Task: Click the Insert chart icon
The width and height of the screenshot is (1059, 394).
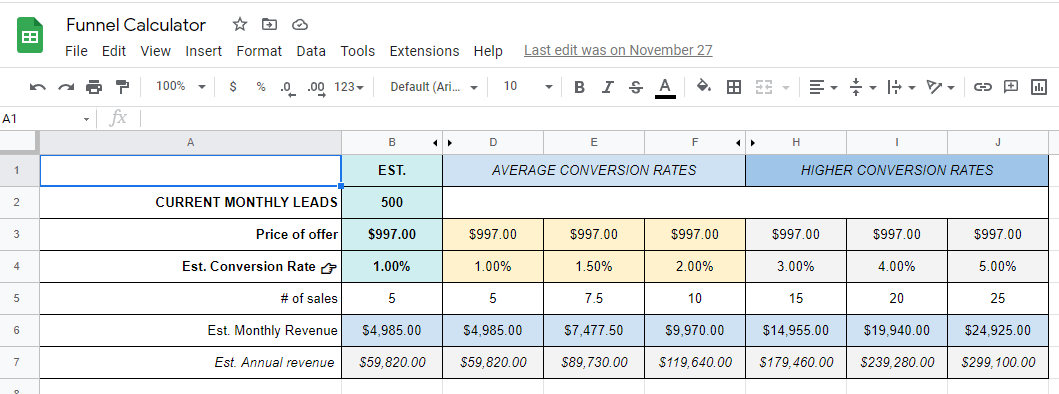Action: click(1038, 87)
